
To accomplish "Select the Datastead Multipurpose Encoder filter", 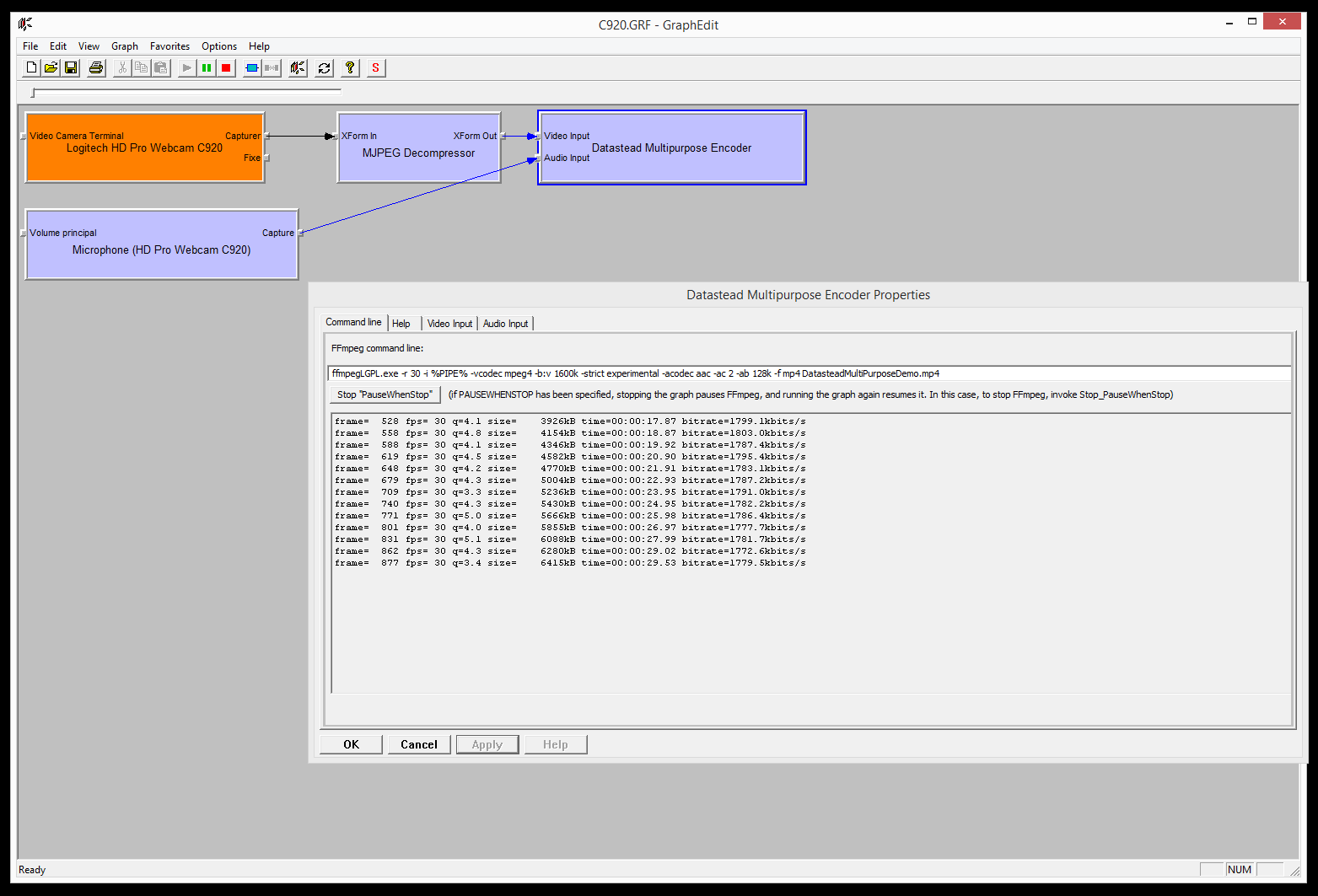I will (672, 148).
